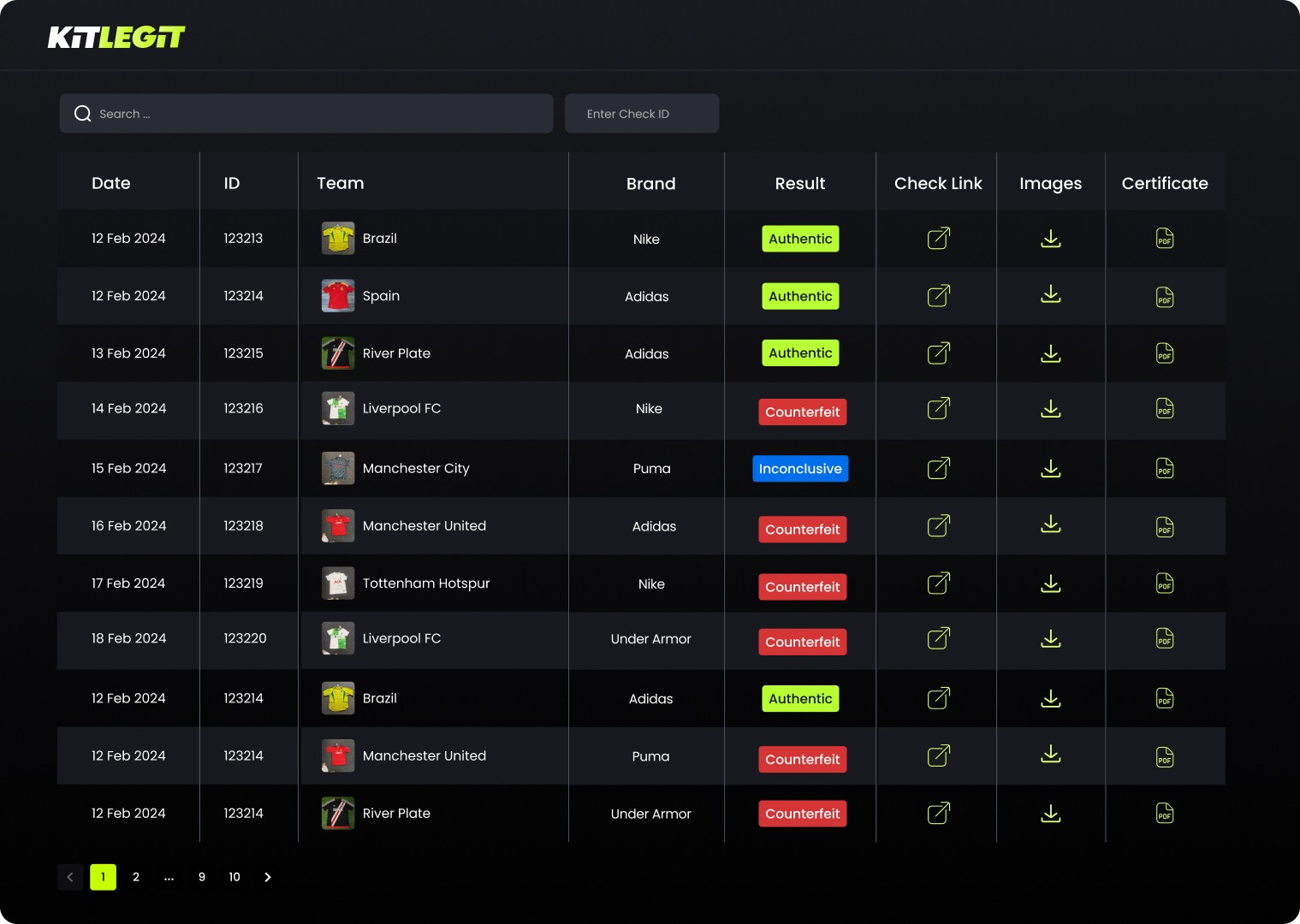Open PDF certificate for Brazil Adidas row
Viewport: 1300px width, 924px height.
(x=1165, y=698)
